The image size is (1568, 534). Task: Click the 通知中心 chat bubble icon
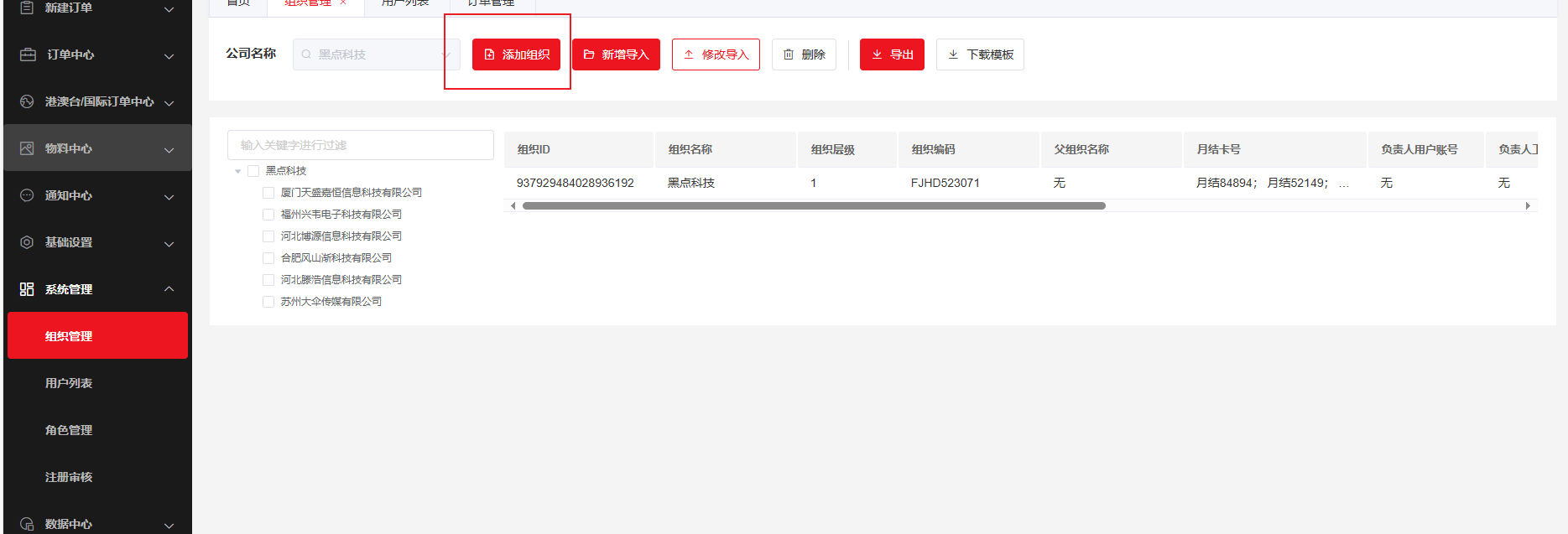pyautogui.click(x=27, y=195)
